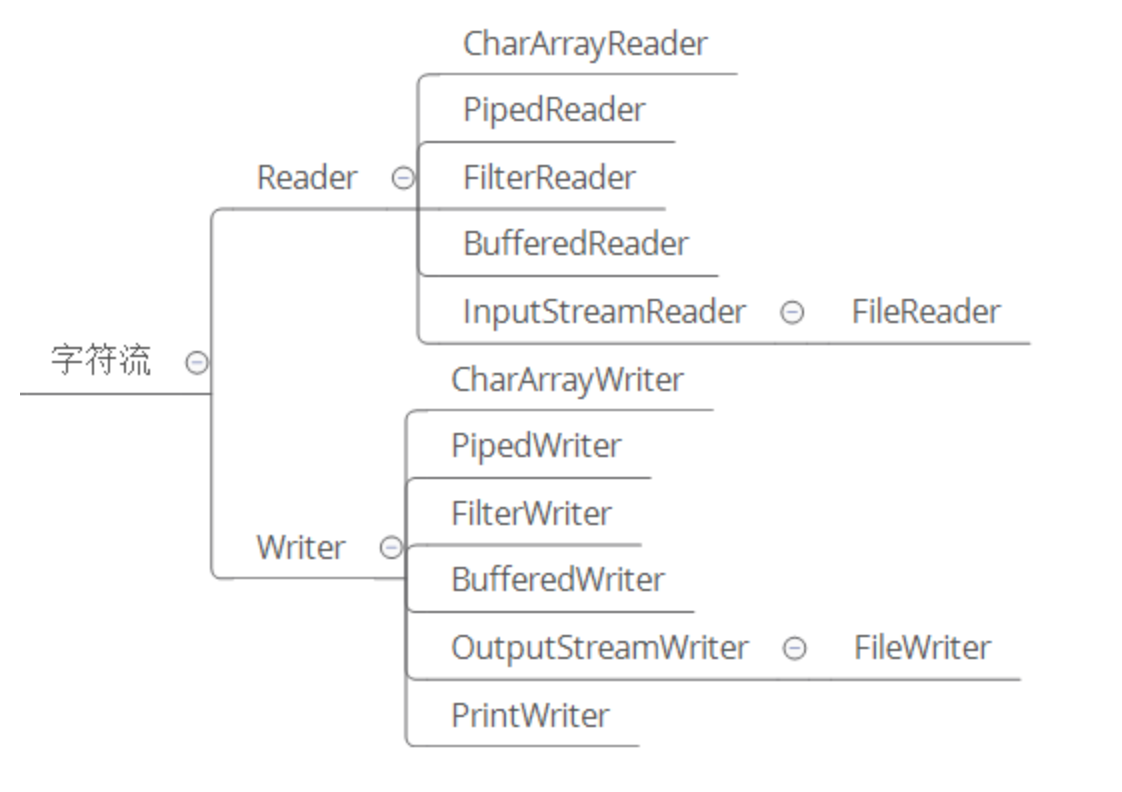Click the InputStreamReader node label
1122x792 pixels.
pyautogui.click(x=604, y=312)
